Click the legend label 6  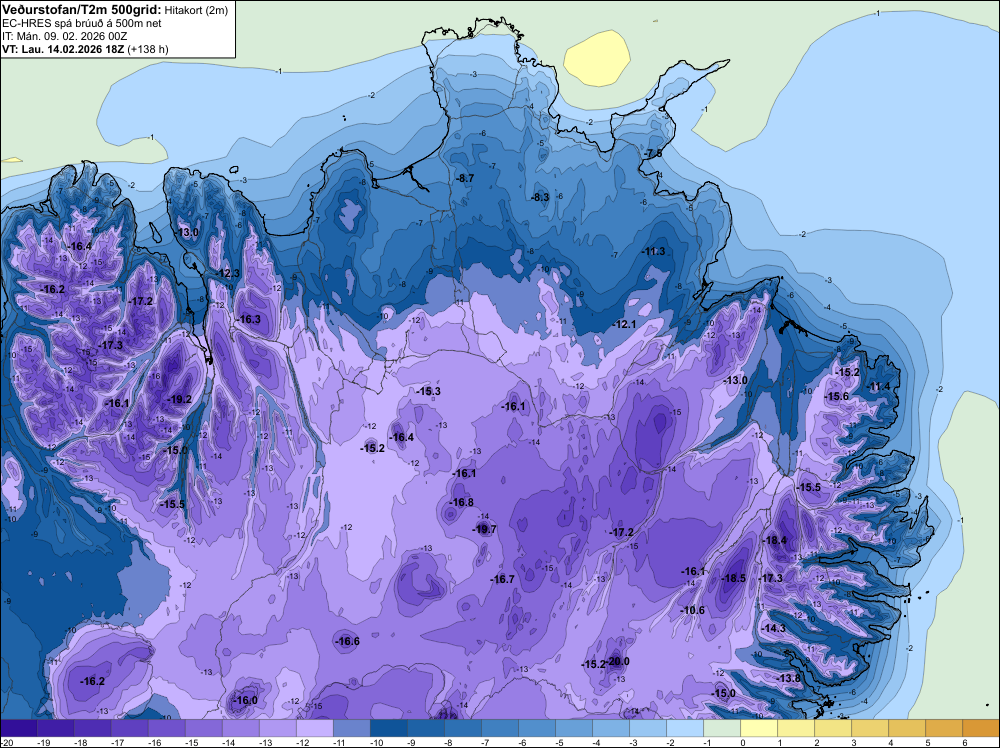tap(964, 743)
